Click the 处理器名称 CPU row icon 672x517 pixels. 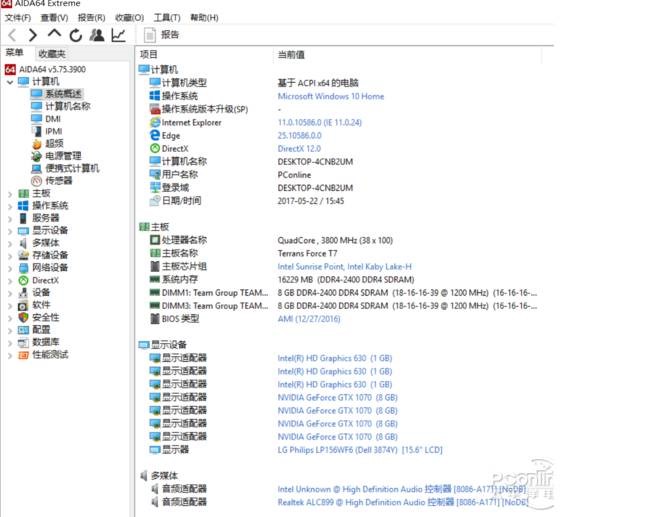click(155, 240)
